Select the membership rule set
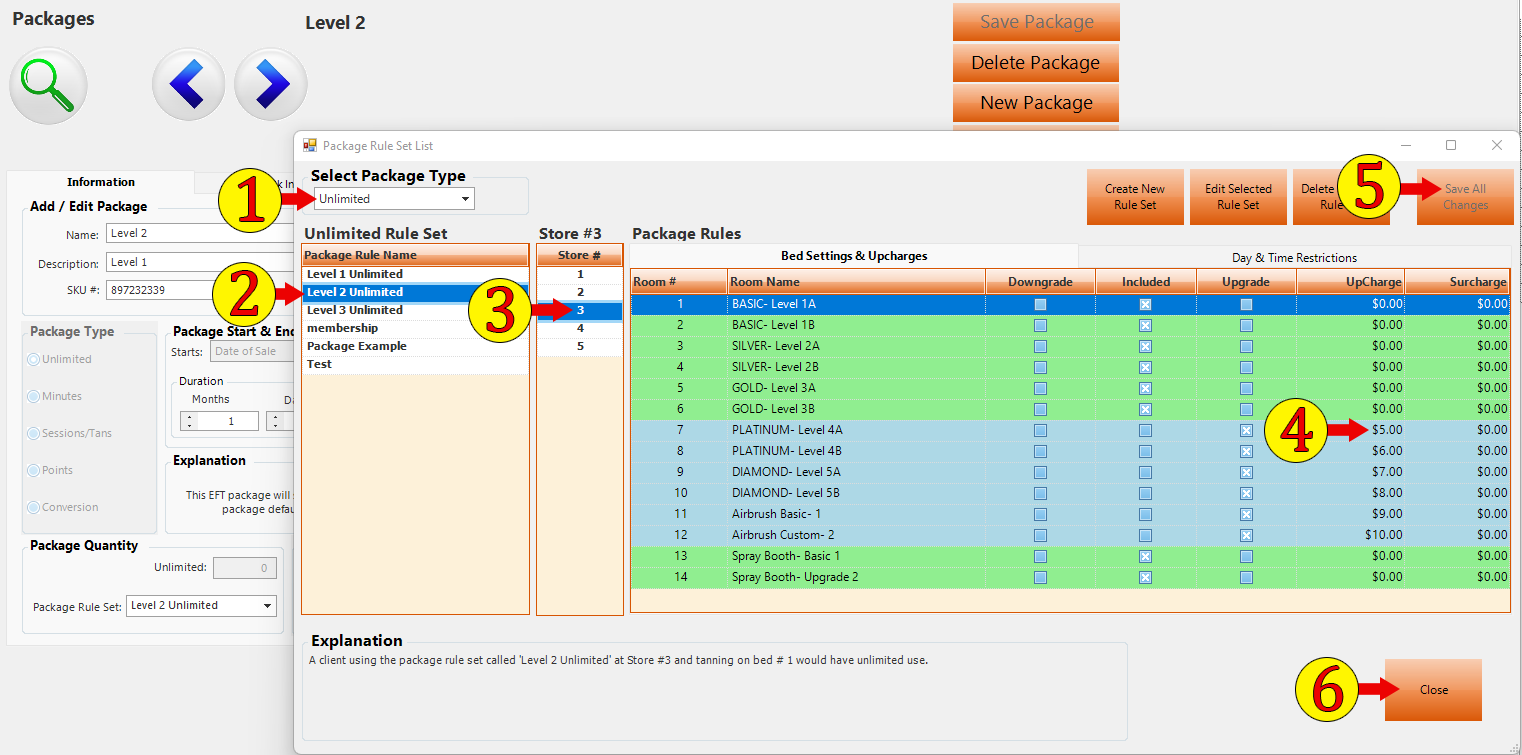Image resolution: width=1522 pixels, height=755 pixels. [x=415, y=328]
